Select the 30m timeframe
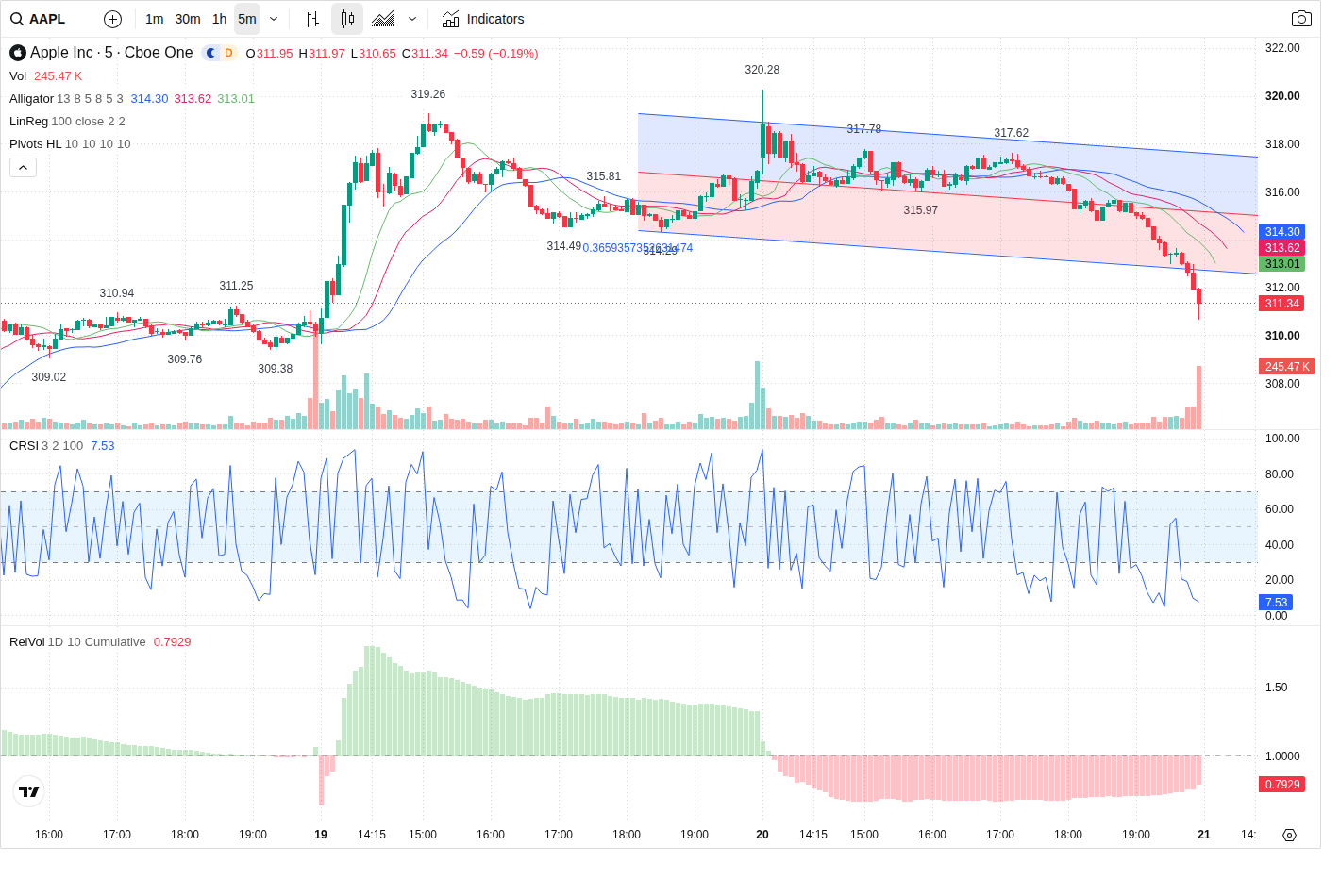The image size is (1340, 896). [188, 19]
